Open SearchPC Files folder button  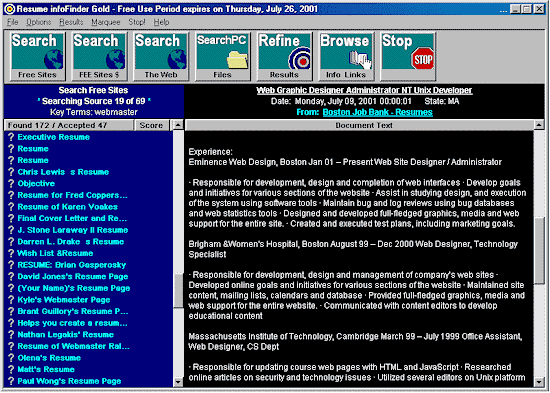point(222,56)
